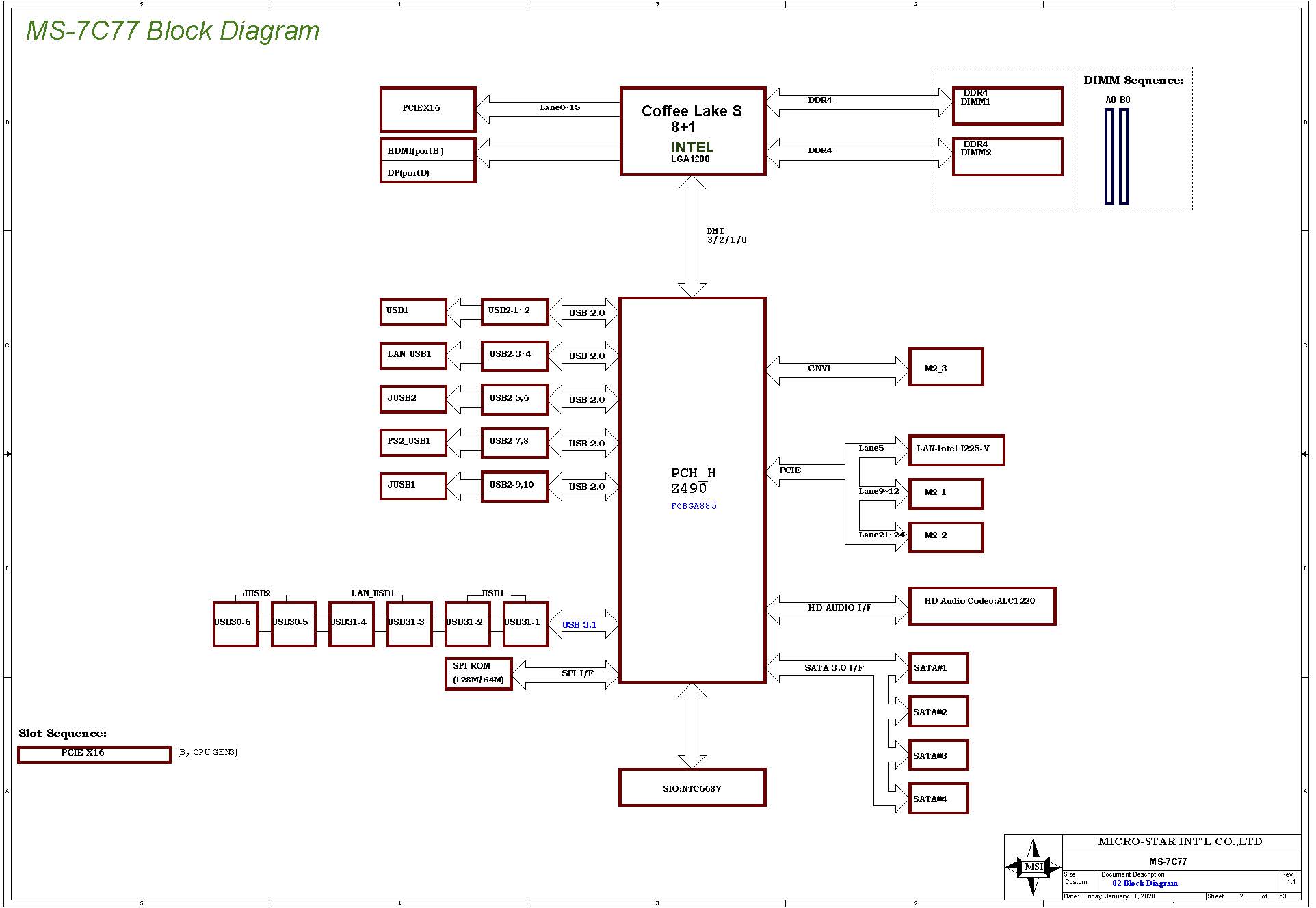
Task: Select the B0 DIMM slot bar
Action: (1124, 157)
